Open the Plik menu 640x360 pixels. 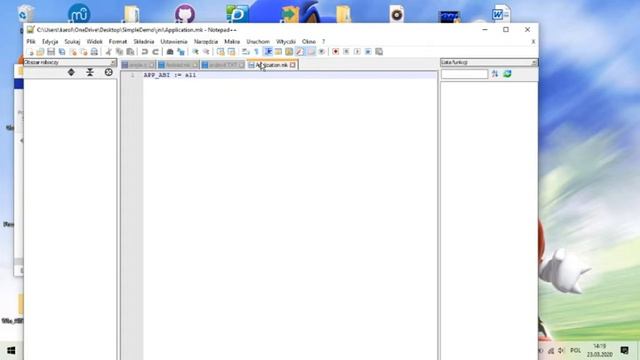tap(31, 42)
